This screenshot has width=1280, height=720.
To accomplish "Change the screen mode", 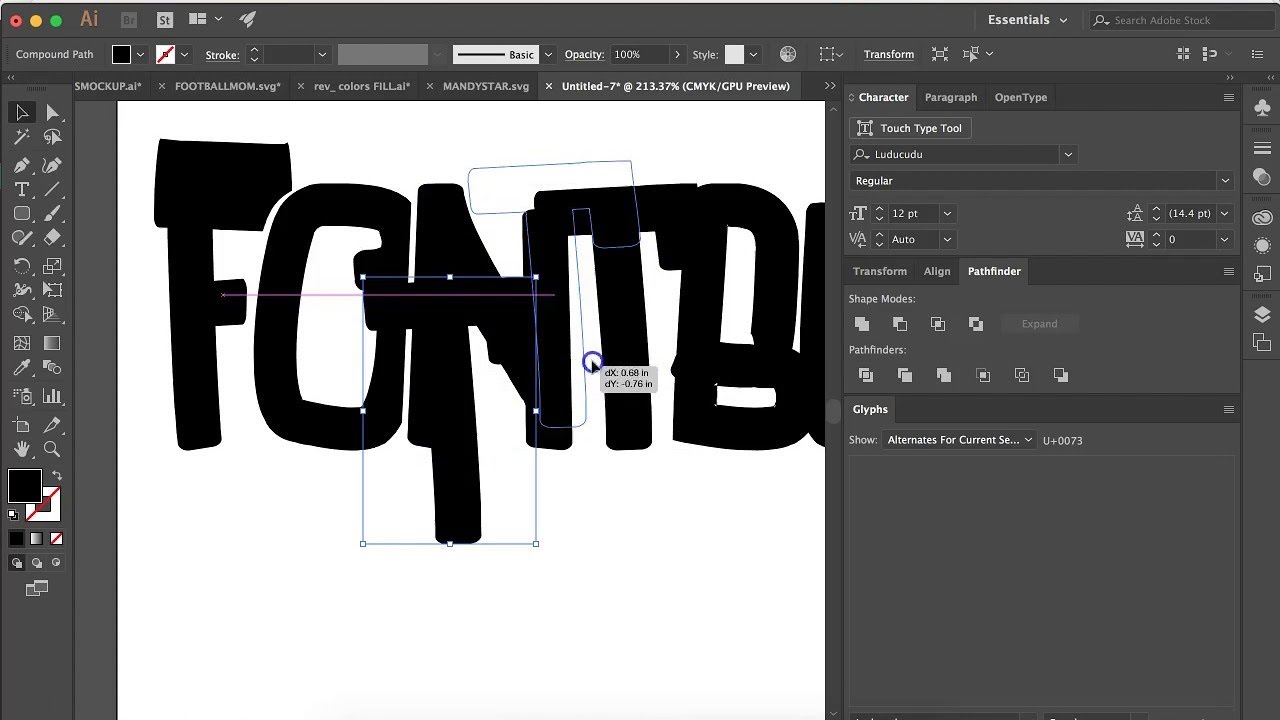I will point(37,588).
